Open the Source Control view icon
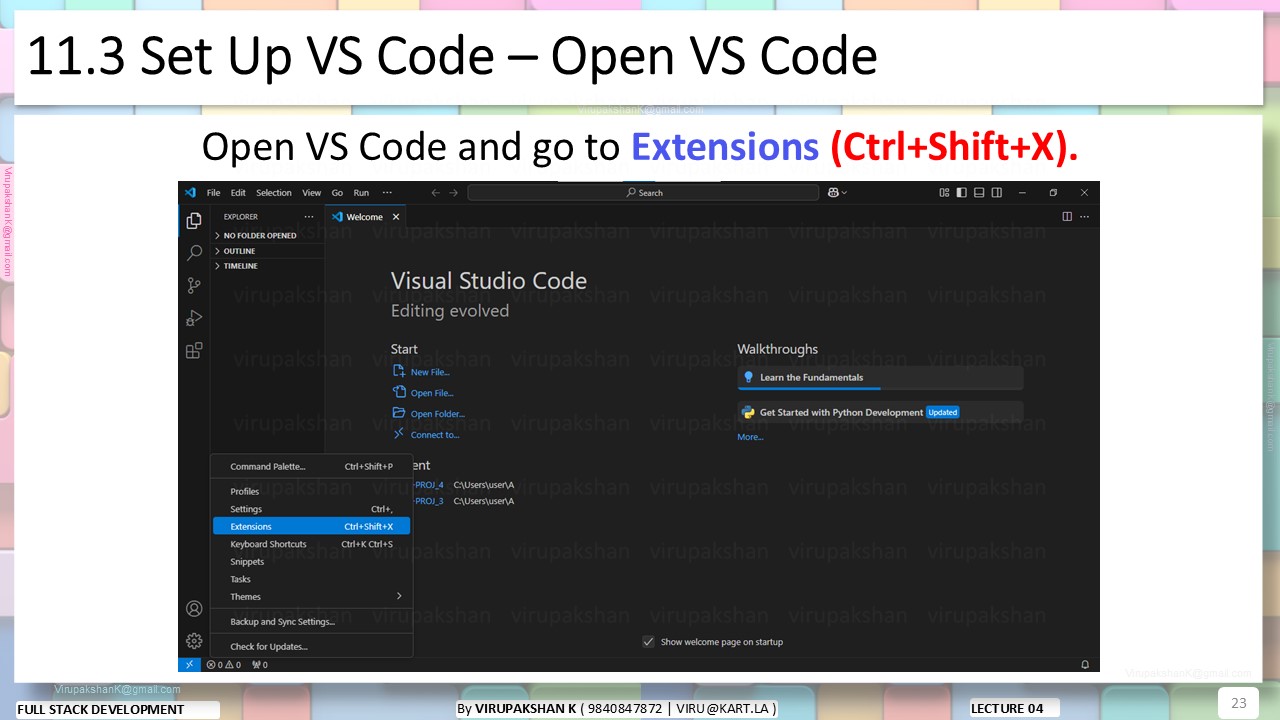The image size is (1280, 720). (x=194, y=285)
